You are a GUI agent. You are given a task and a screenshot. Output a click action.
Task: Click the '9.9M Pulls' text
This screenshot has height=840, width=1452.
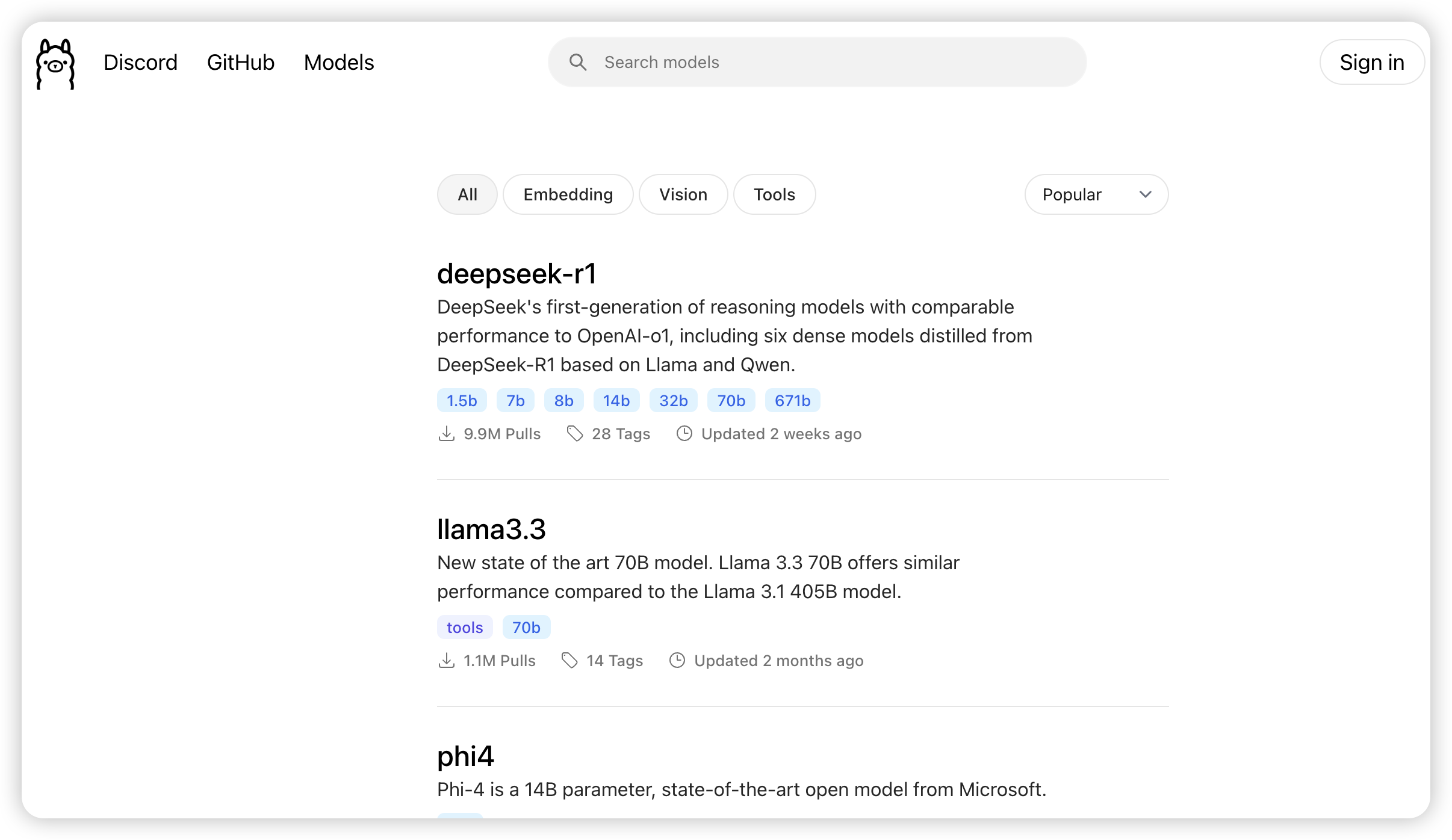pyautogui.click(x=502, y=434)
